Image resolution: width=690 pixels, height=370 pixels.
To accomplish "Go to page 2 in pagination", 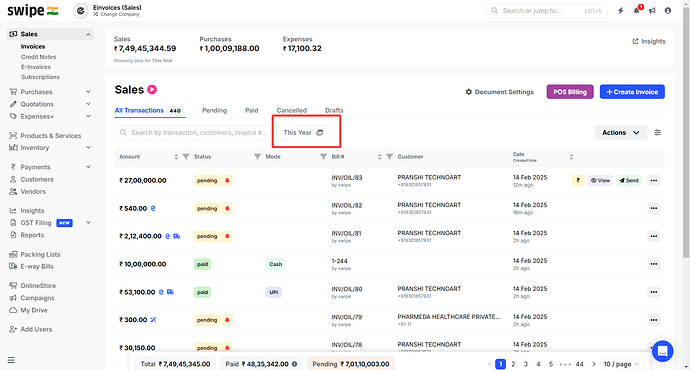I will pyautogui.click(x=513, y=364).
